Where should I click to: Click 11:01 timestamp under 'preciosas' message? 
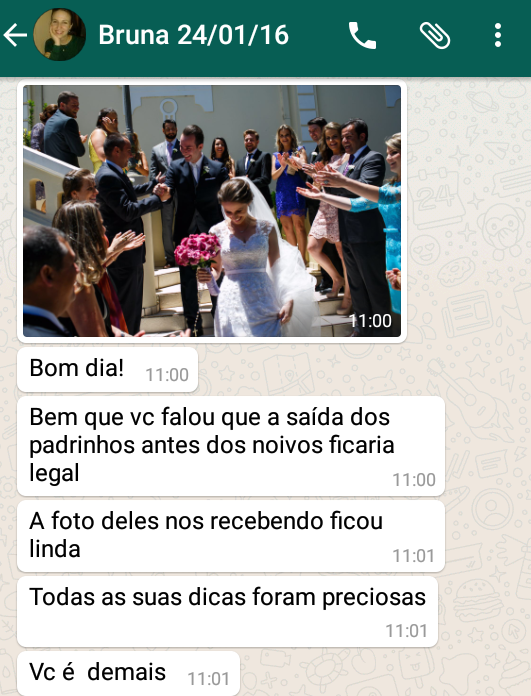coord(407,631)
